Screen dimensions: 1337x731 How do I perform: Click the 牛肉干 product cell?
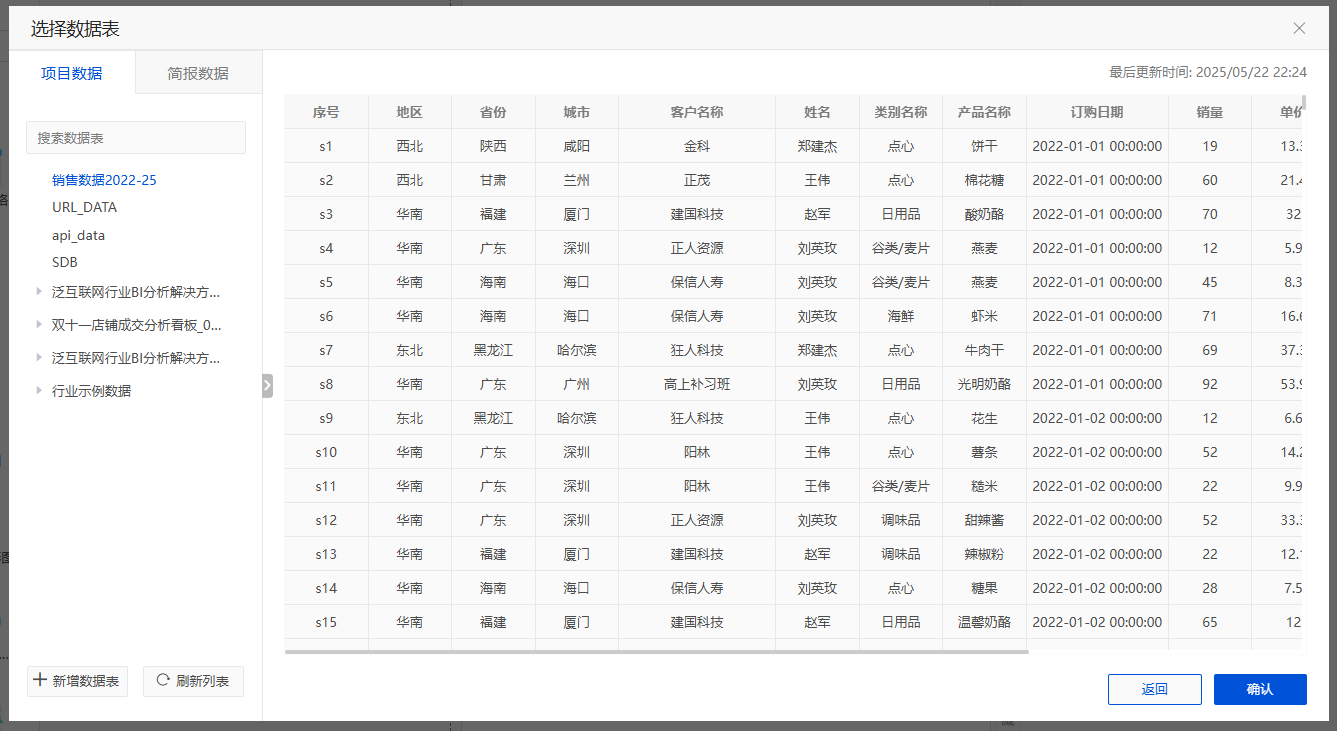tap(984, 350)
